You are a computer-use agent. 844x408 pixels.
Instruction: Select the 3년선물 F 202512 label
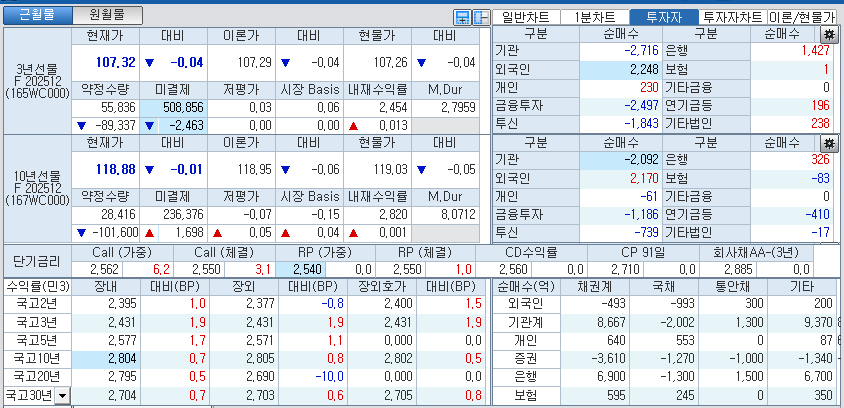click(x=37, y=81)
